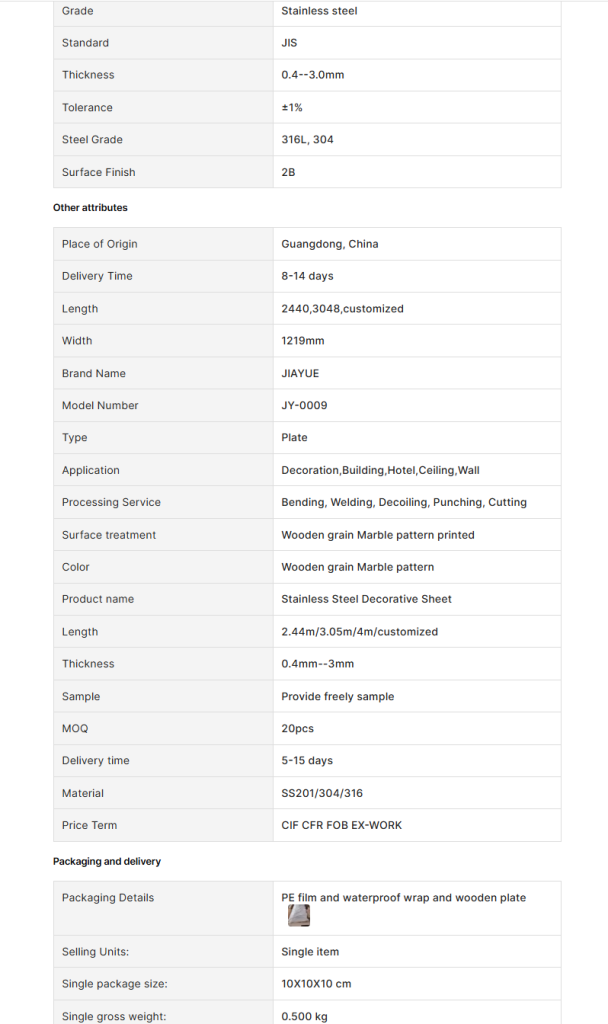
Task: Open the packaging details thumbnail image
Action: (x=299, y=916)
